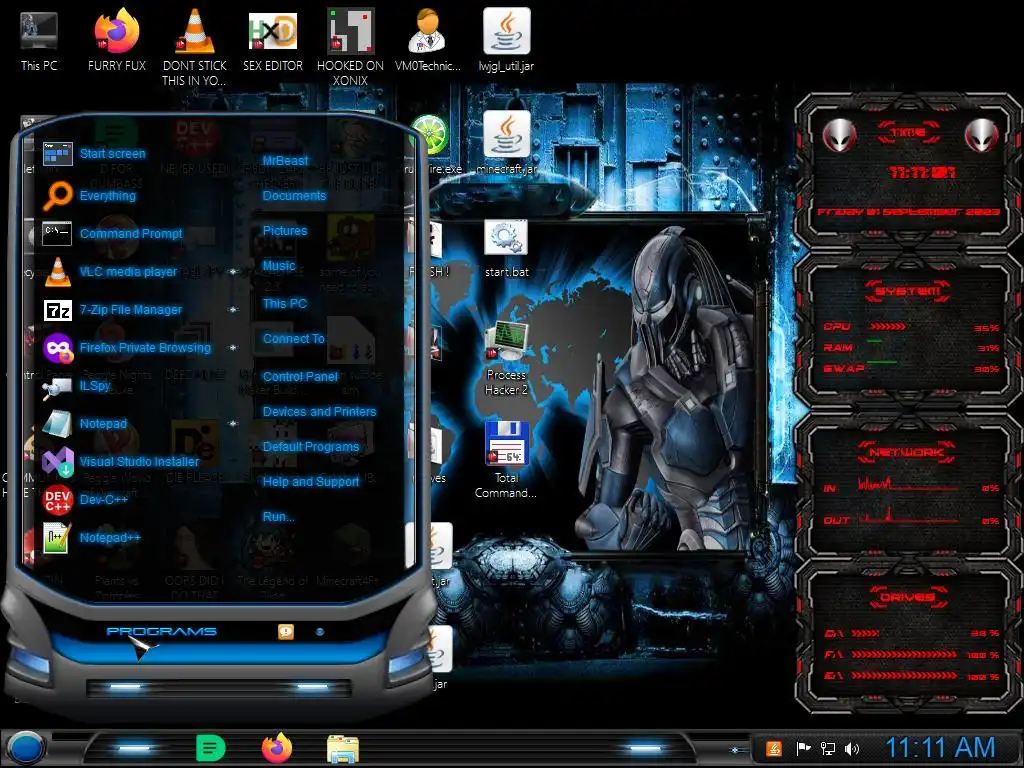Viewport: 1024px width, 768px height.
Task: Open Firefox from the taskbar
Action: pos(277,748)
